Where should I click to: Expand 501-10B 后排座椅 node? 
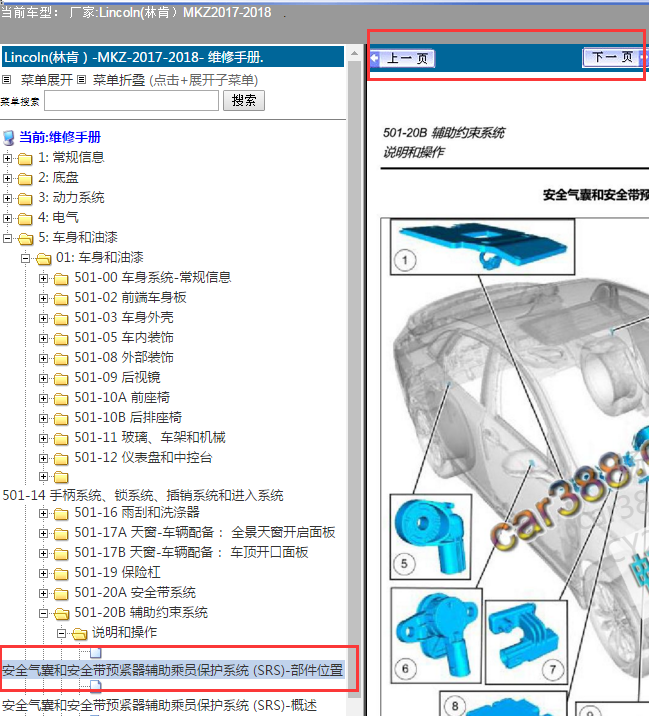pos(43,418)
